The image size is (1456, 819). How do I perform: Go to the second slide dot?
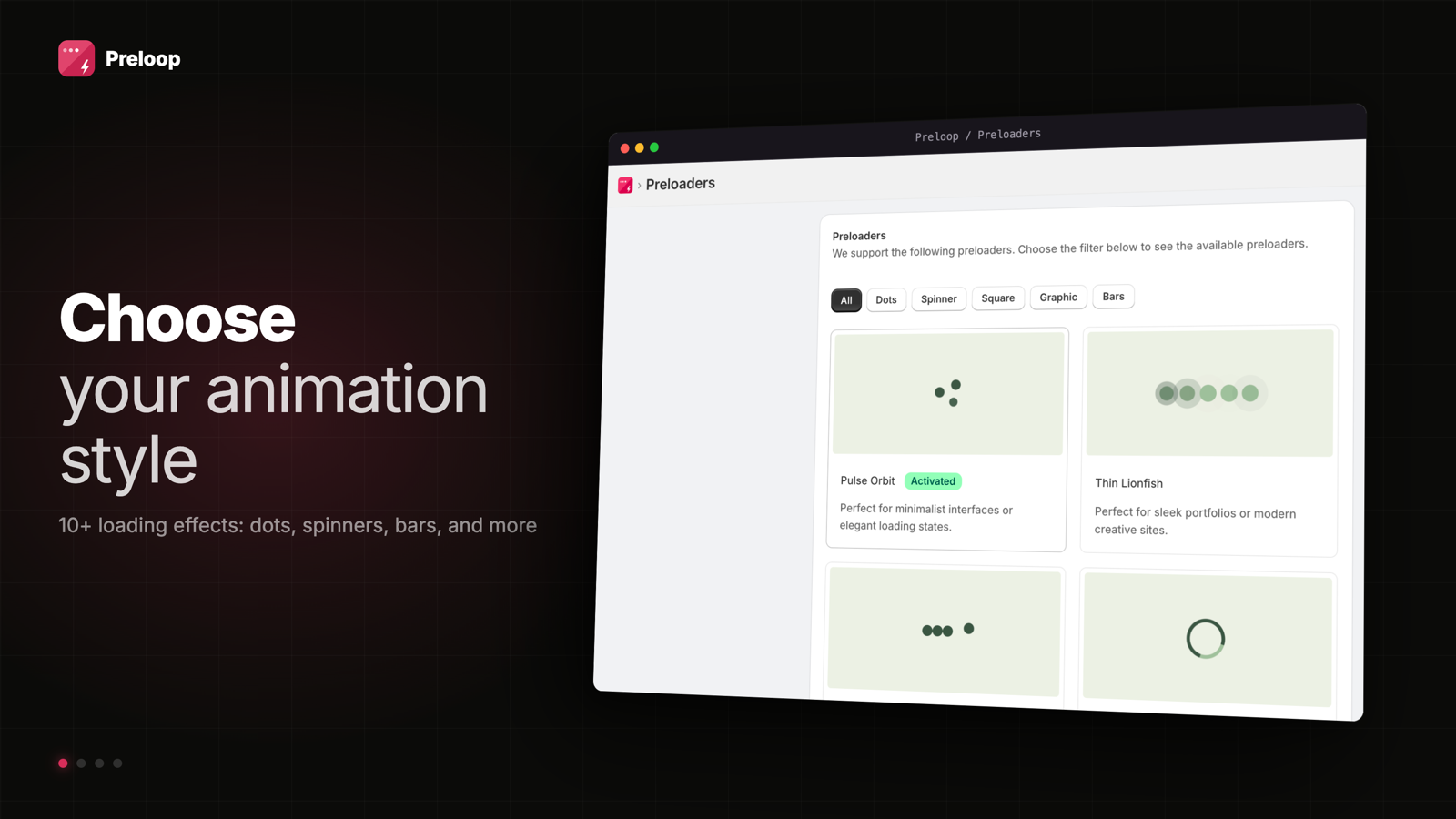pos(81,763)
